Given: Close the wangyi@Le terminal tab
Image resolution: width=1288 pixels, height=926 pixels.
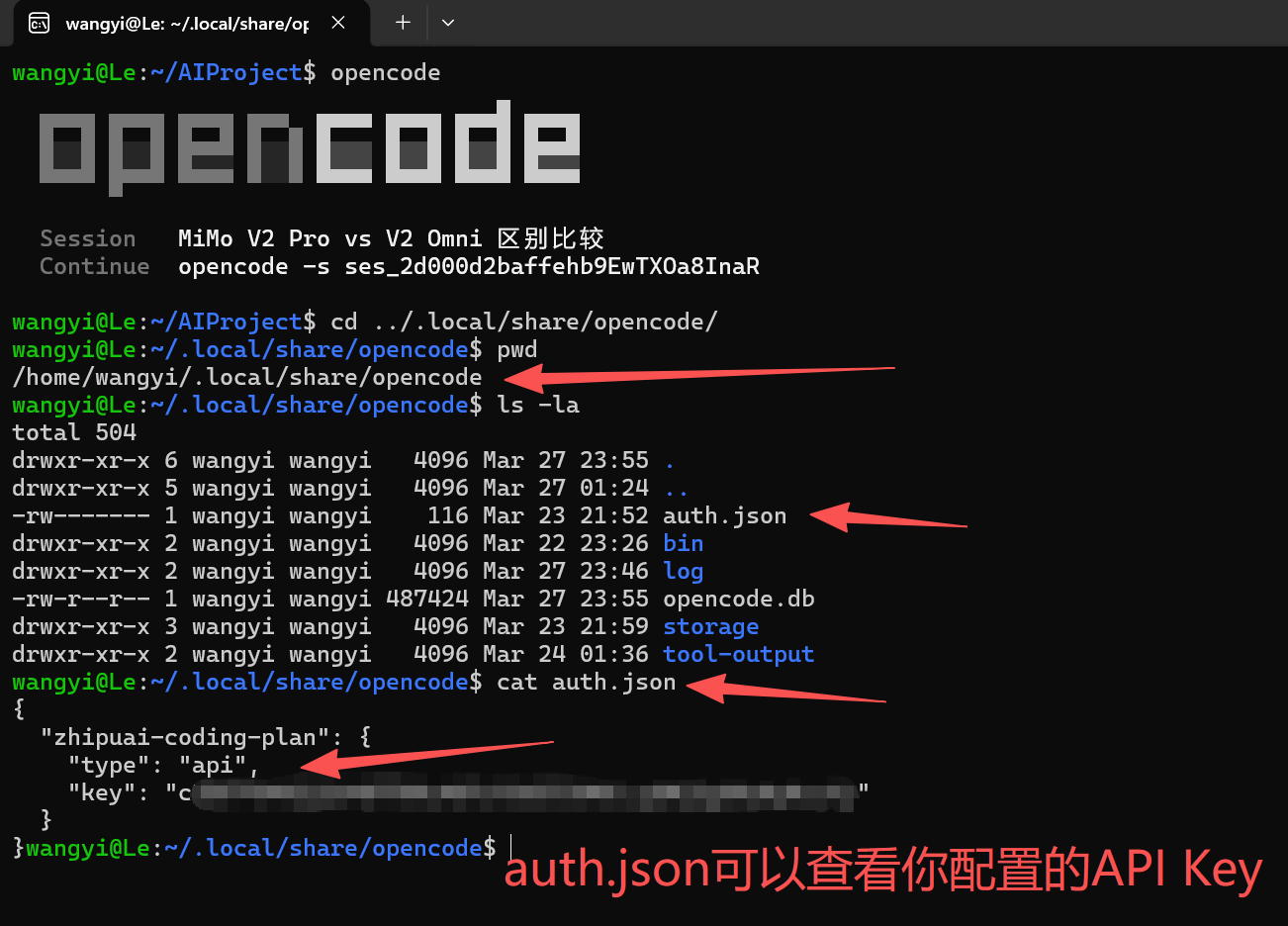Looking at the screenshot, I should [338, 22].
